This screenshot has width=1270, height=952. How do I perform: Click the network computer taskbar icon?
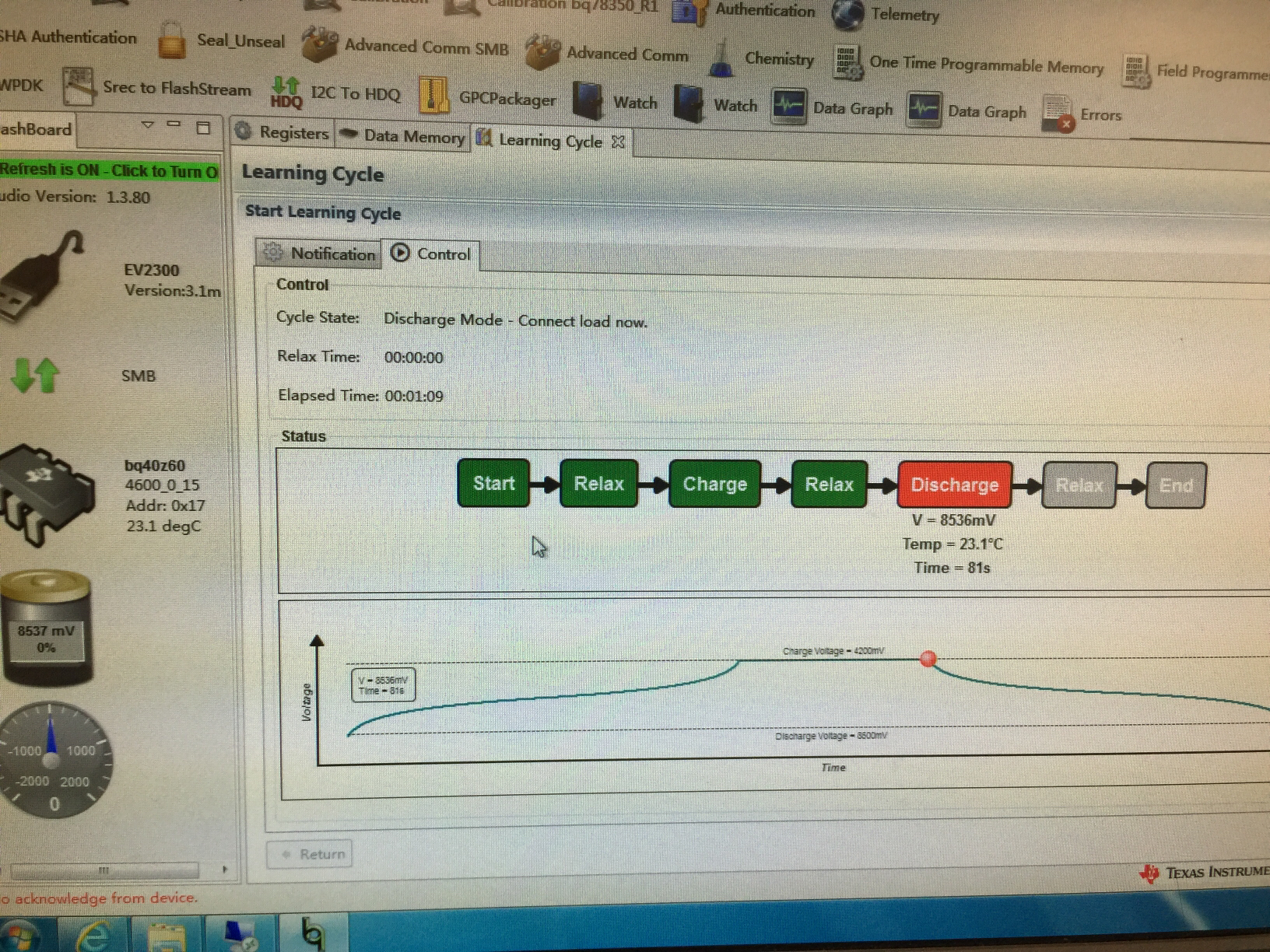coord(240,935)
